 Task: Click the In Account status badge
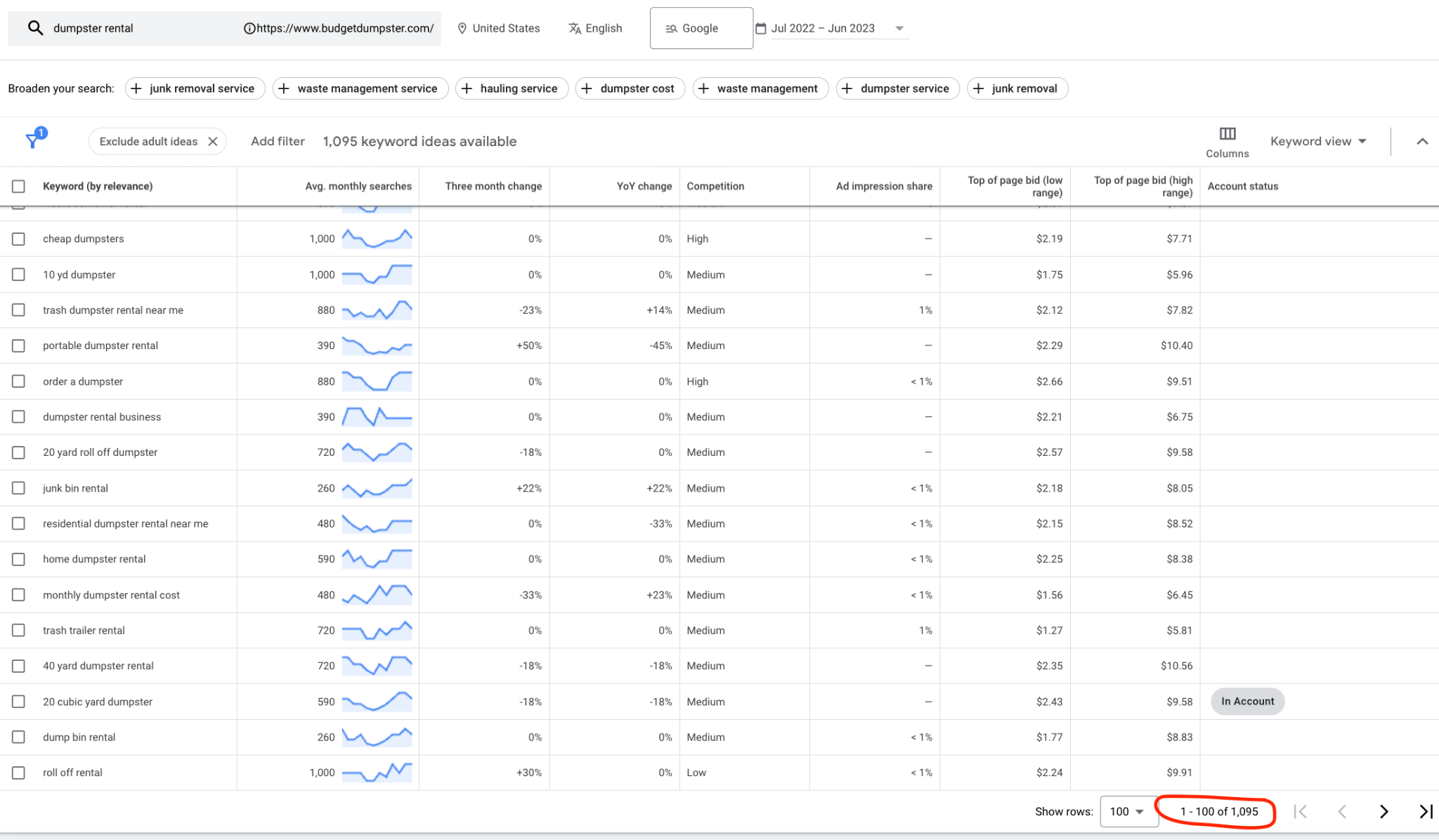(x=1247, y=702)
